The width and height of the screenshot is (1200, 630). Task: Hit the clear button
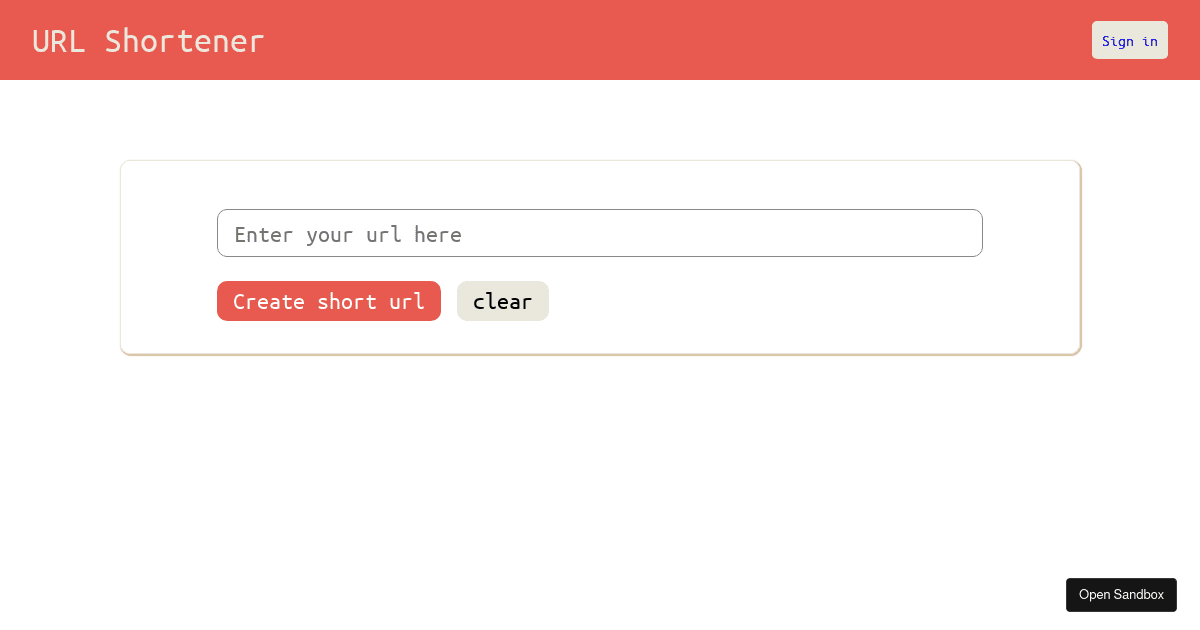[502, 301]
